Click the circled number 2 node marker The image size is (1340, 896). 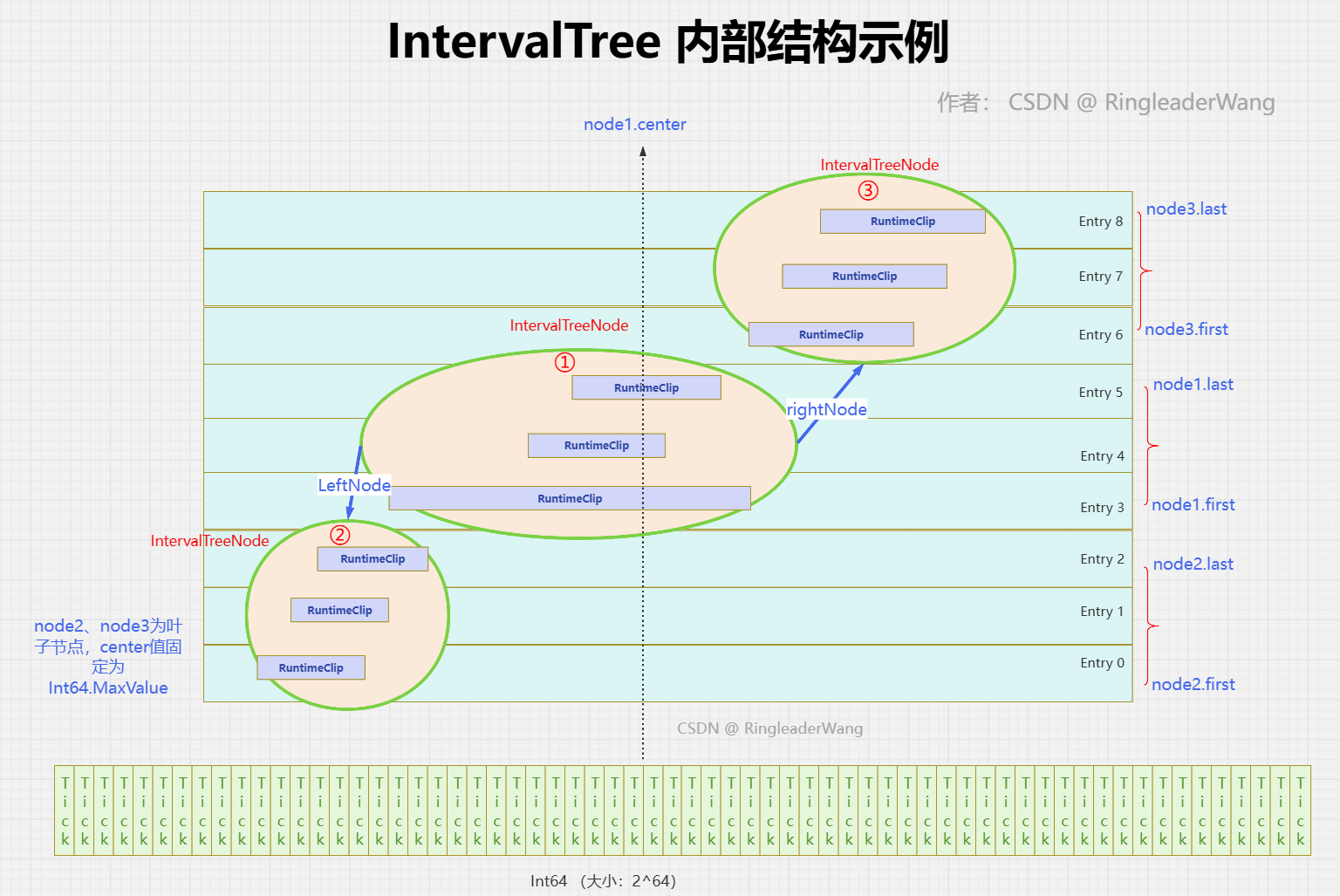tap(340, 535)
